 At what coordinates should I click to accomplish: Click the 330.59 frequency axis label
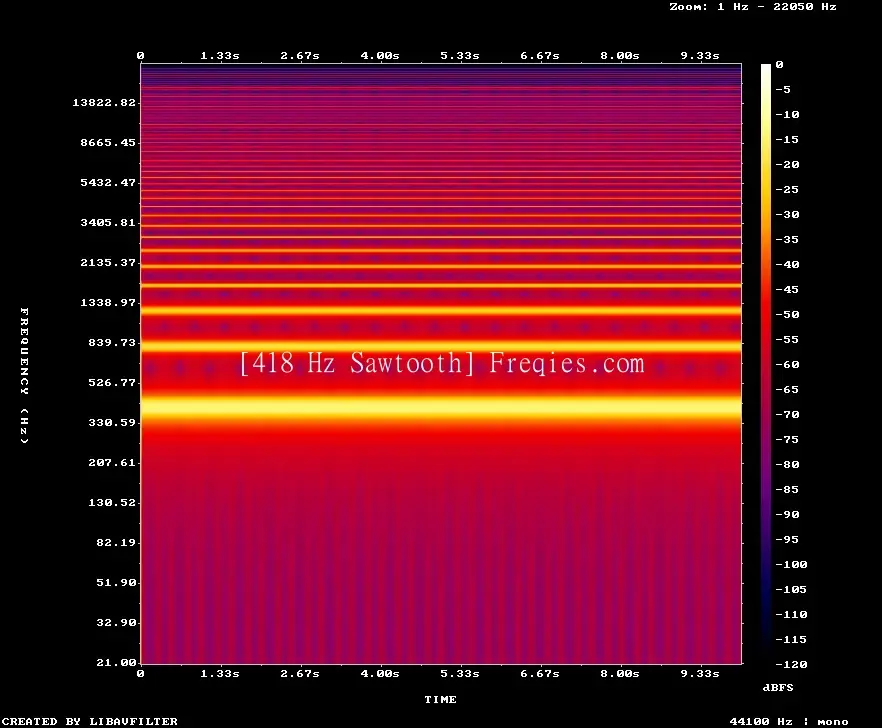(112, 423)
